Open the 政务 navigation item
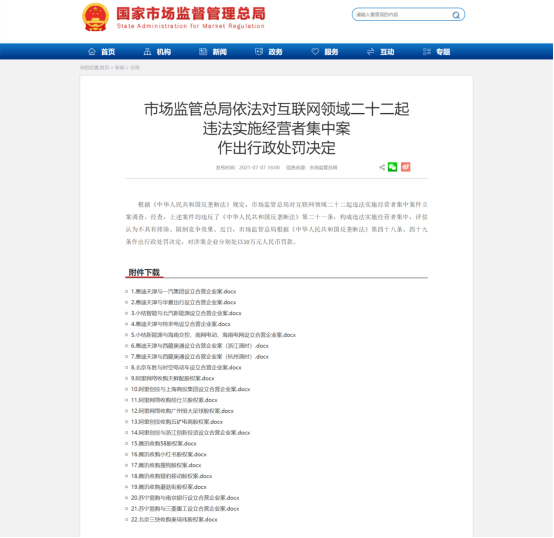This screenshot has width=554, height=538. (269, 52)
